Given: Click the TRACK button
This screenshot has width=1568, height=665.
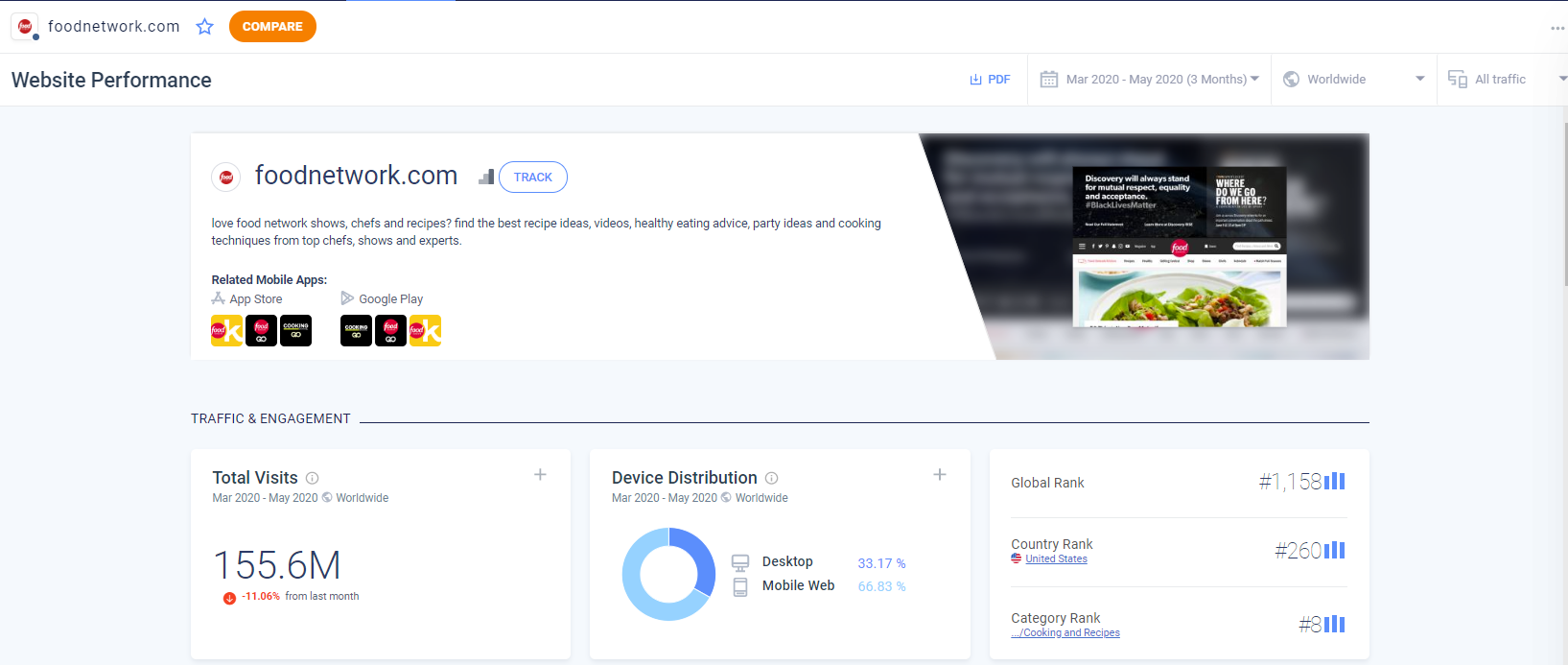Looking at the screenshot, I should tap(533, 177).
